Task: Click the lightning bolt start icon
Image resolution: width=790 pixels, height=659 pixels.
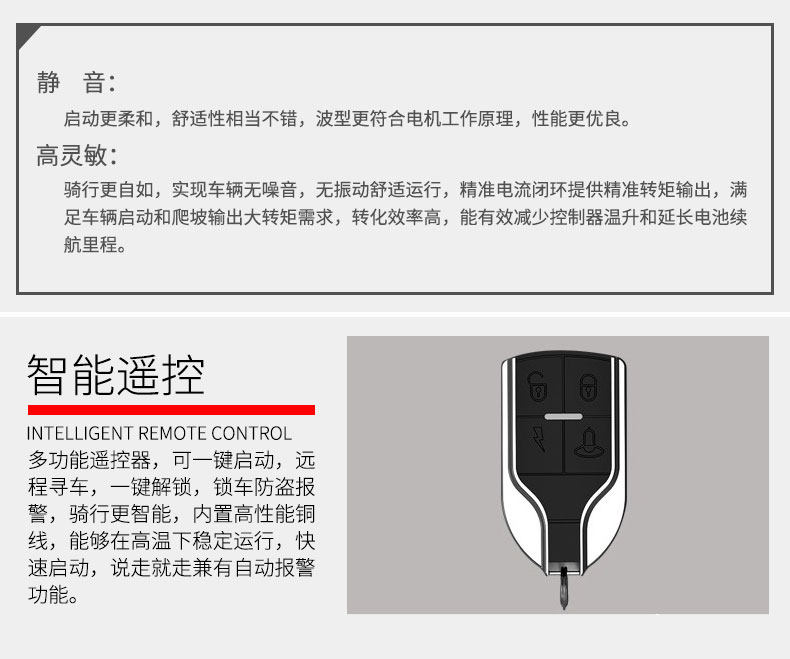Action: (x=539, y=438)
